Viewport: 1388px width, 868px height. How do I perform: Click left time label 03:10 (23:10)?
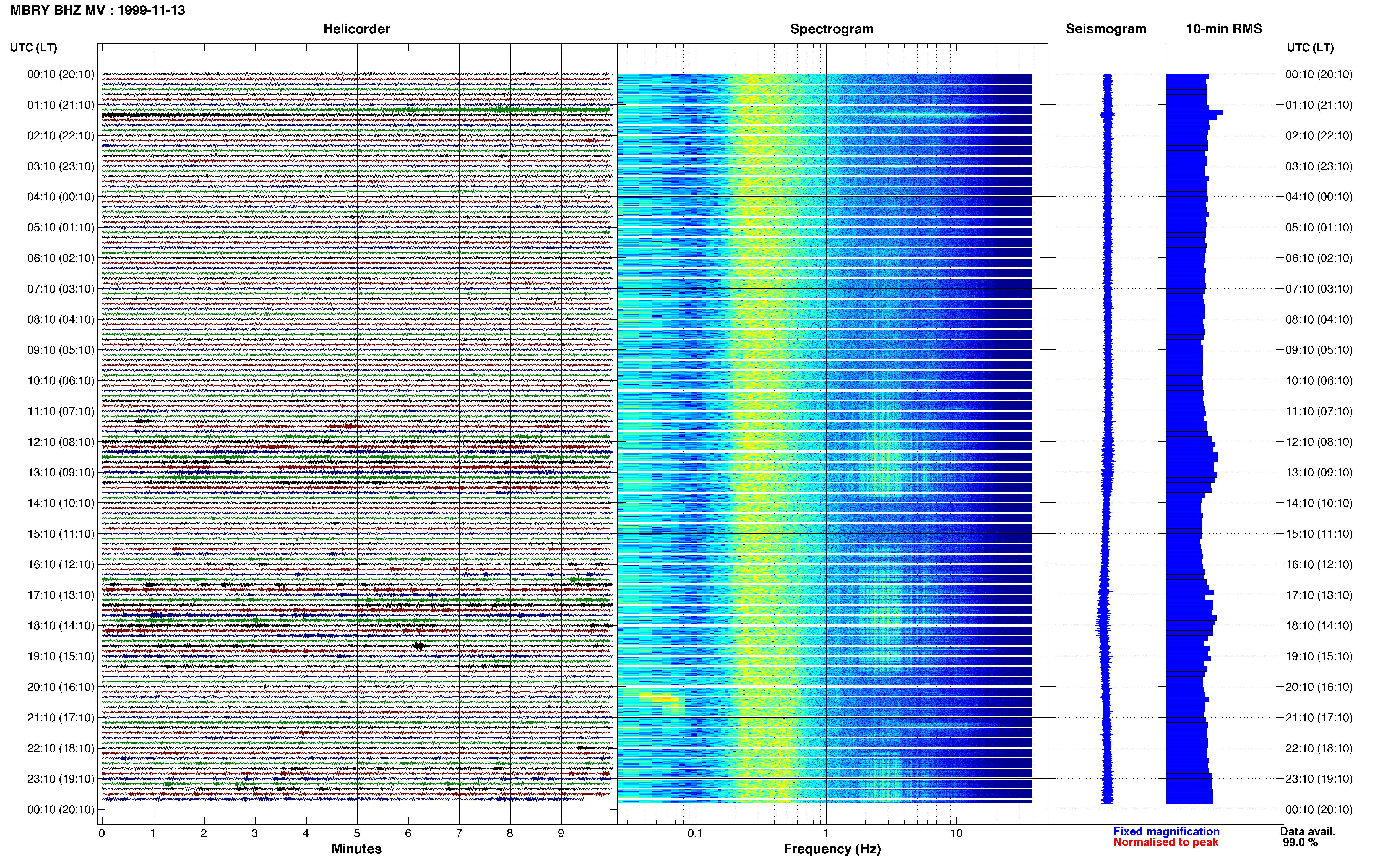click(60, 166)
